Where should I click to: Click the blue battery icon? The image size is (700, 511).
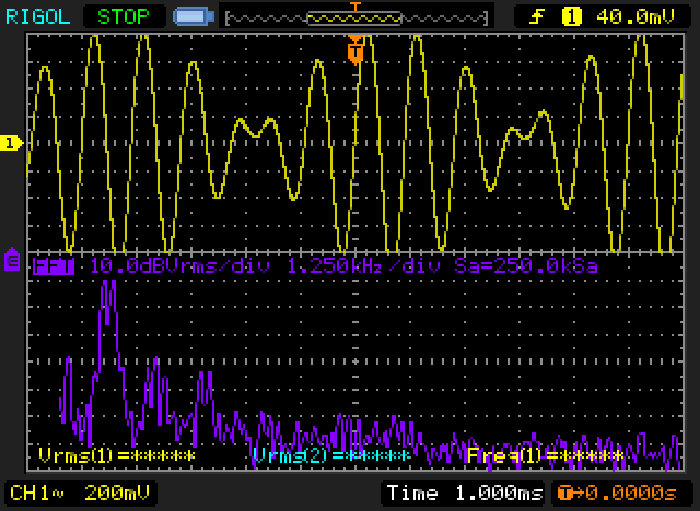[193, 17]
